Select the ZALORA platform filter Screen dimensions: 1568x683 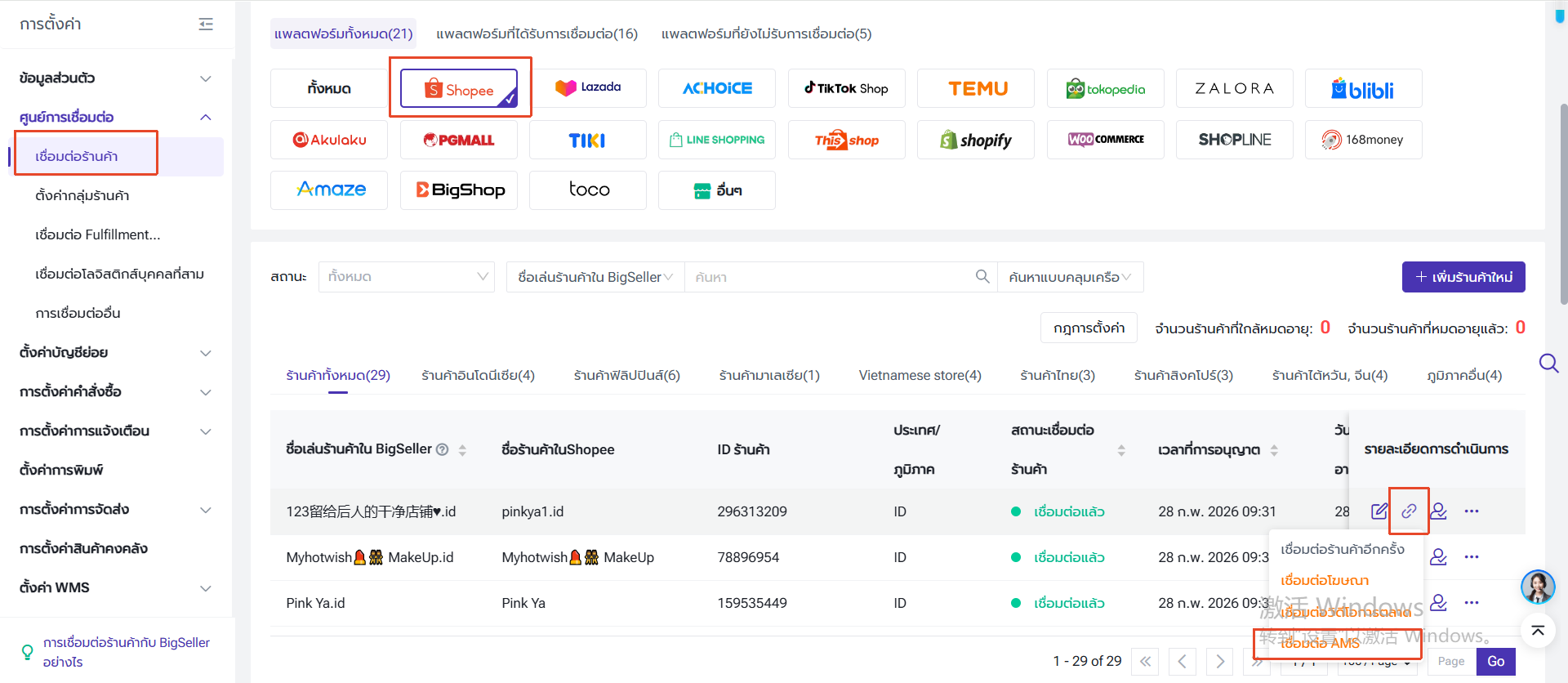point(1235,88)
